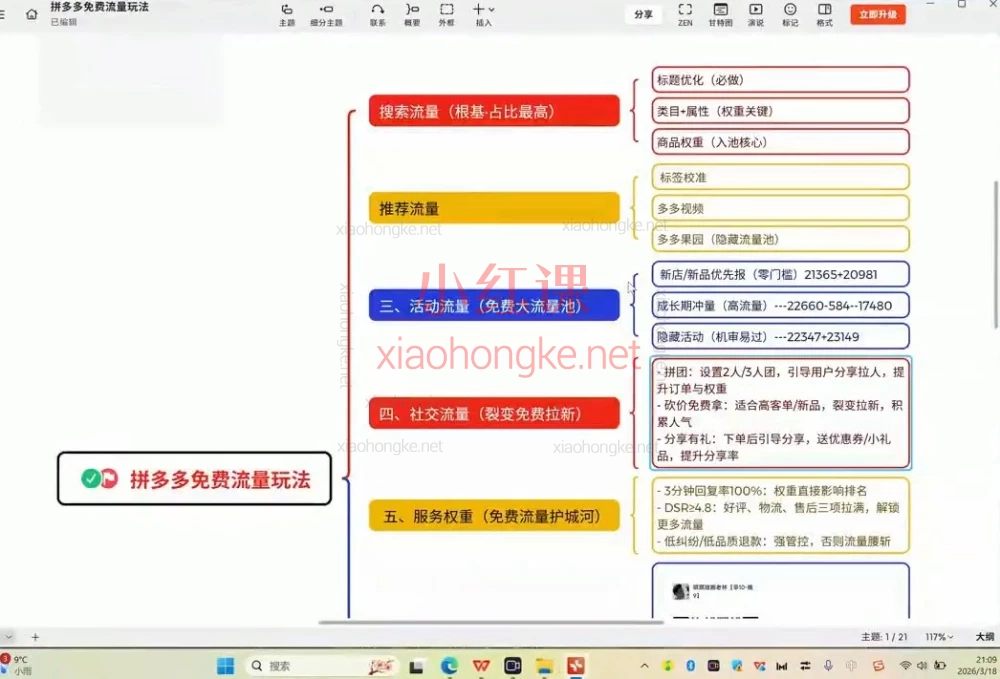Open the volume speaker tray icon
1000x679 pixels.
922,666
